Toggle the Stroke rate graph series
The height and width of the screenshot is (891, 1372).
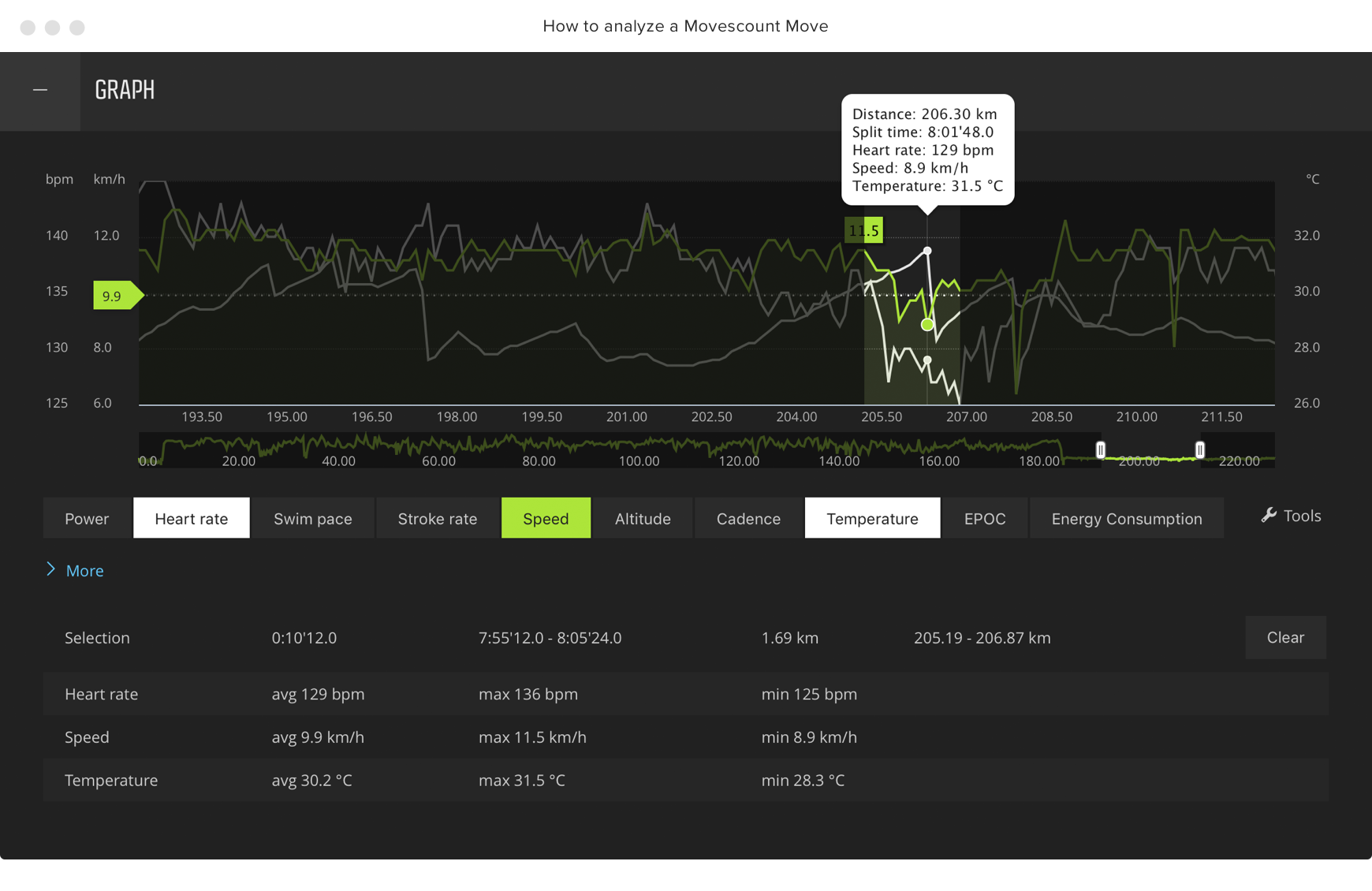(438, 518)
